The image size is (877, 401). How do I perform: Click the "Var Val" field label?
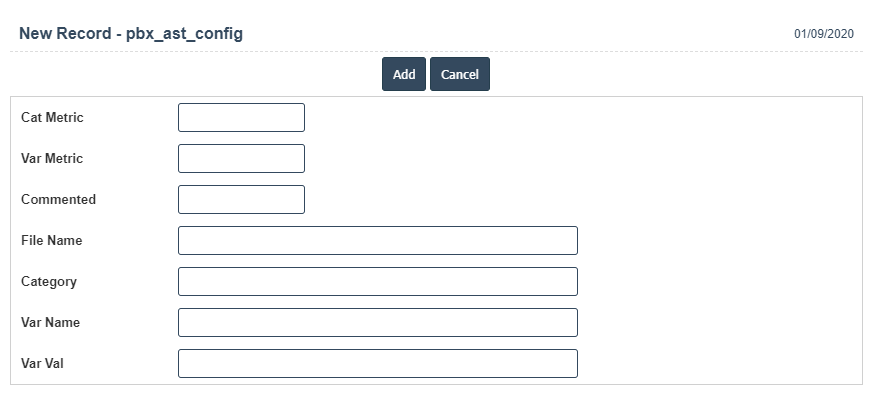[43, 364]
